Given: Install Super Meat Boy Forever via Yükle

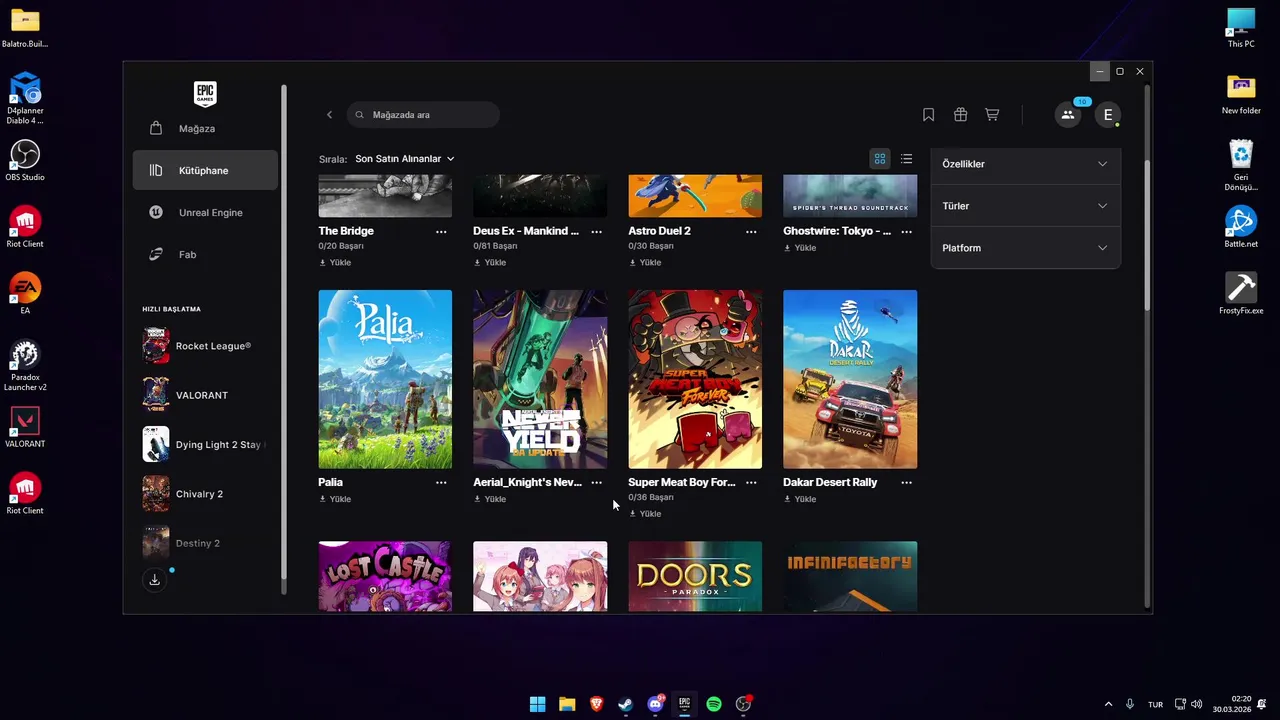Looking at the screenshot, I should click(x=645, y=514).
